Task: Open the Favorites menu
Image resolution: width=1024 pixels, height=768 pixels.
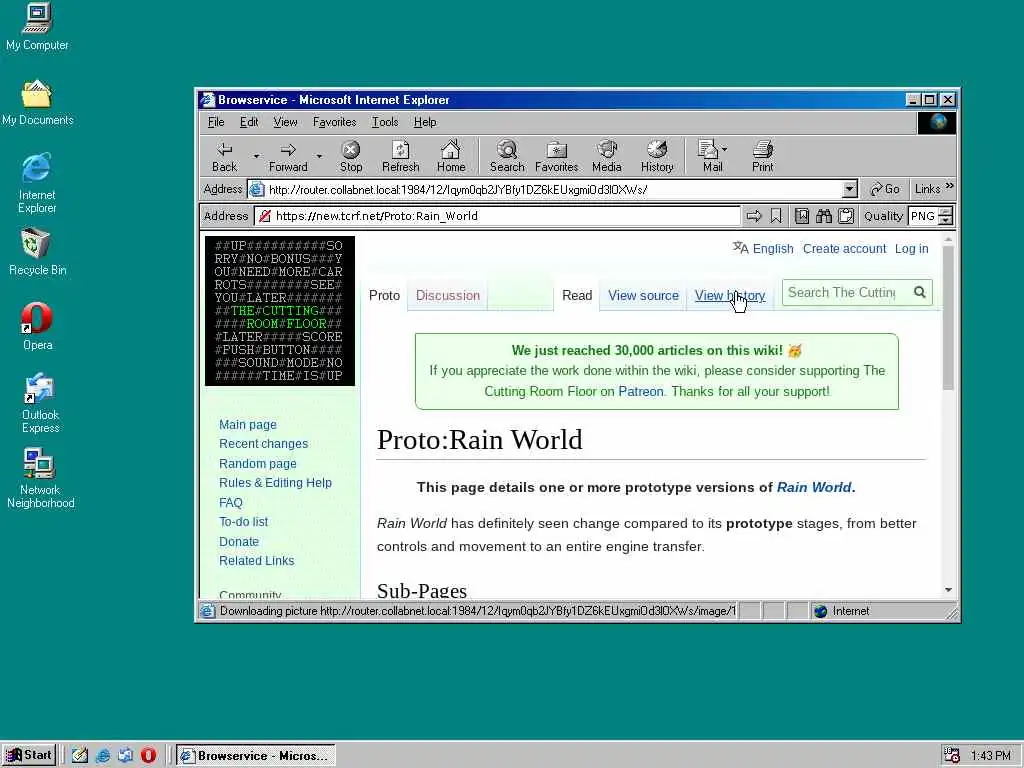Action: tap(334, 122)
